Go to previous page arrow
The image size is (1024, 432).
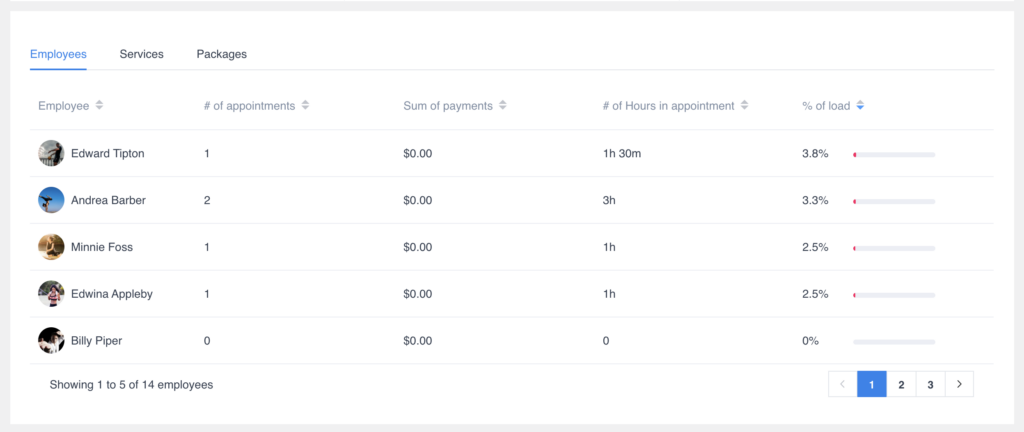(843, 384)
